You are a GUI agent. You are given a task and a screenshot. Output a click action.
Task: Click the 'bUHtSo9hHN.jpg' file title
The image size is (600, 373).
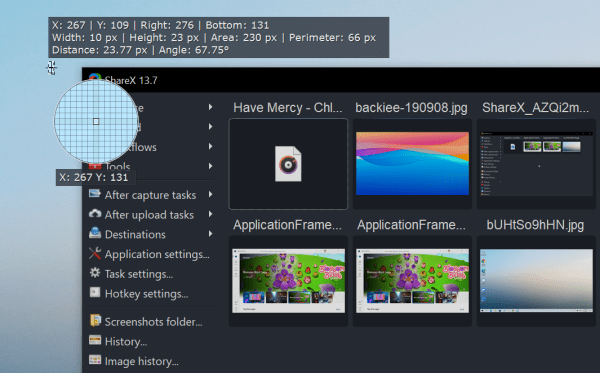(x=535, y=225)
